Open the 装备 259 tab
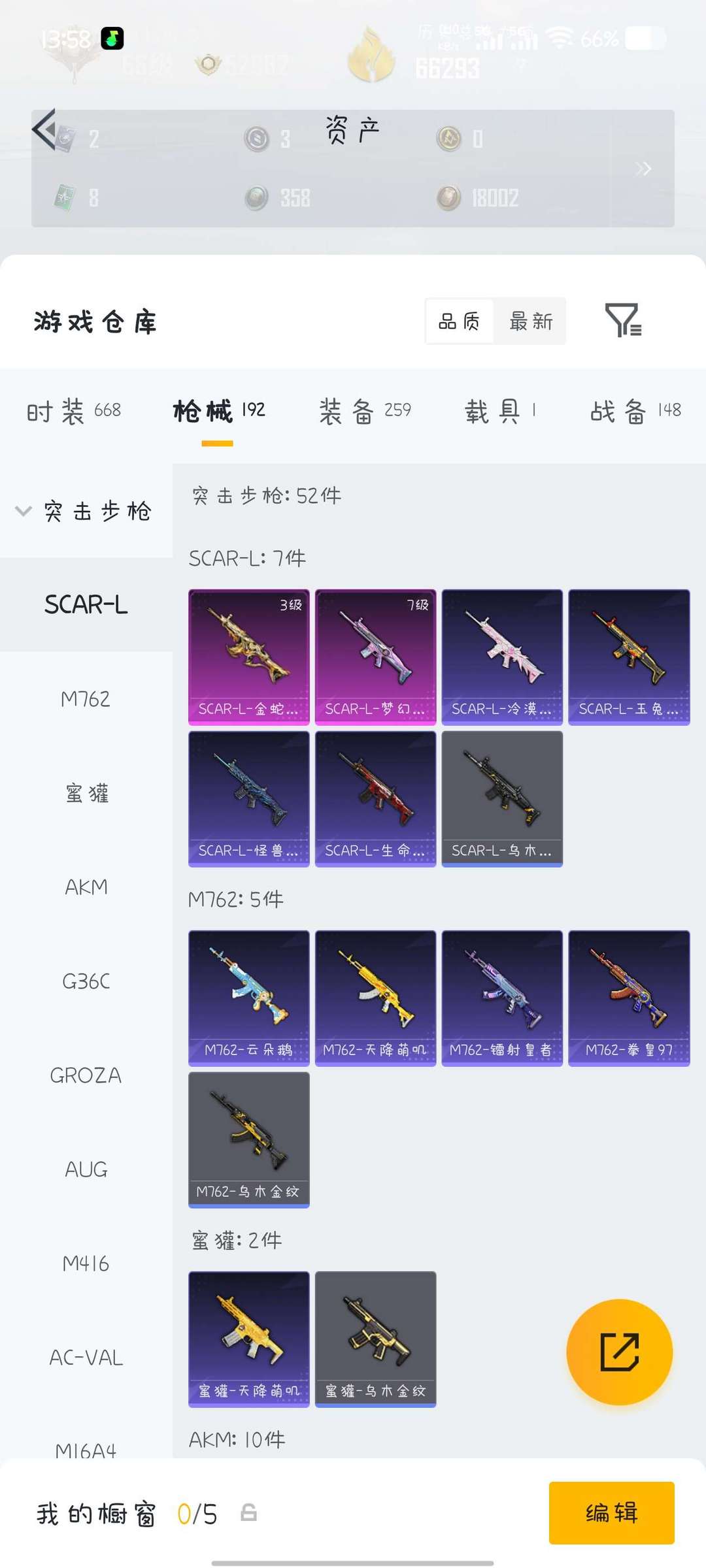Viewport: 706px width, 1568px height. 365,411
